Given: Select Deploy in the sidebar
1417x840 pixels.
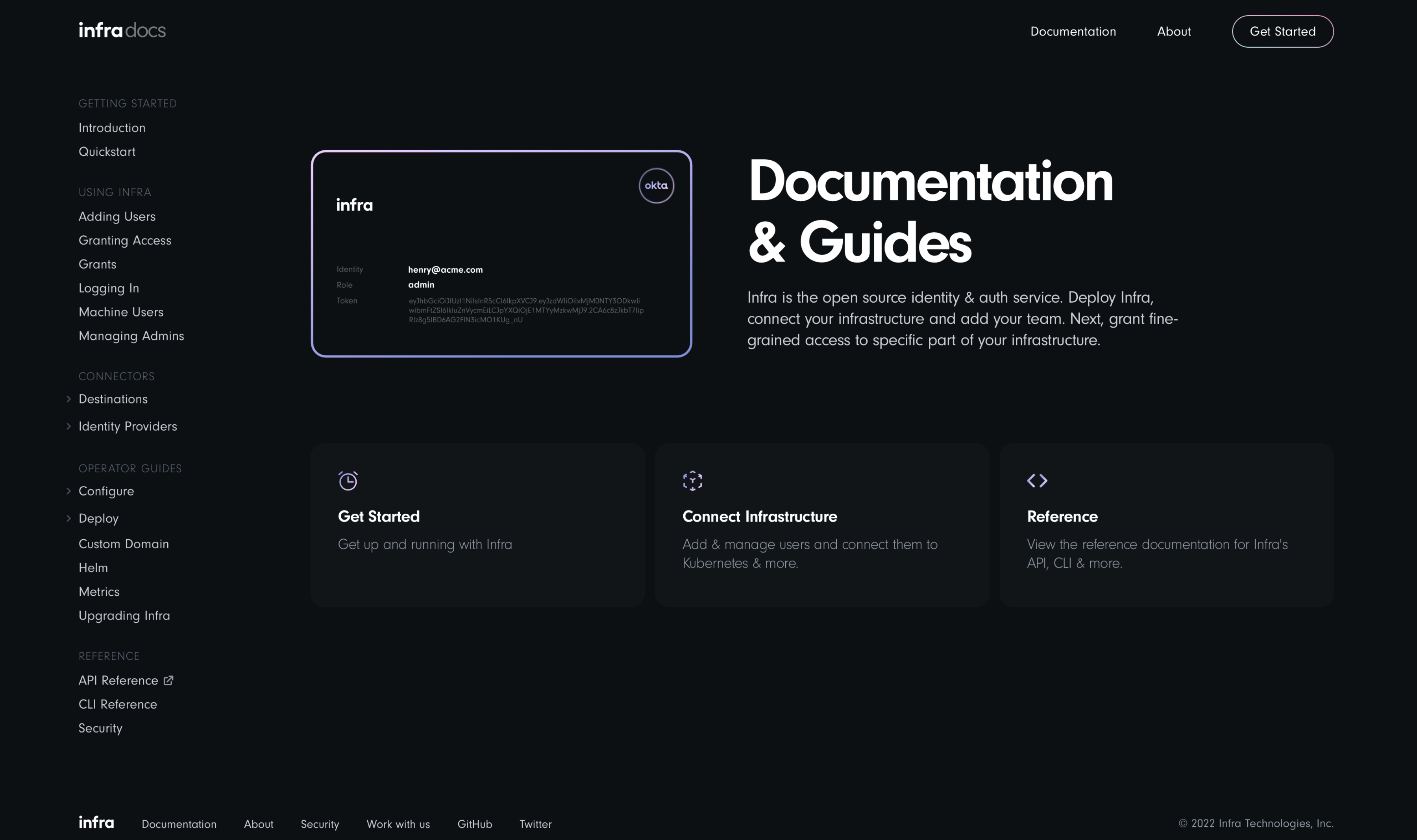Looking at the screenshot, I should (x=98, y=518).
